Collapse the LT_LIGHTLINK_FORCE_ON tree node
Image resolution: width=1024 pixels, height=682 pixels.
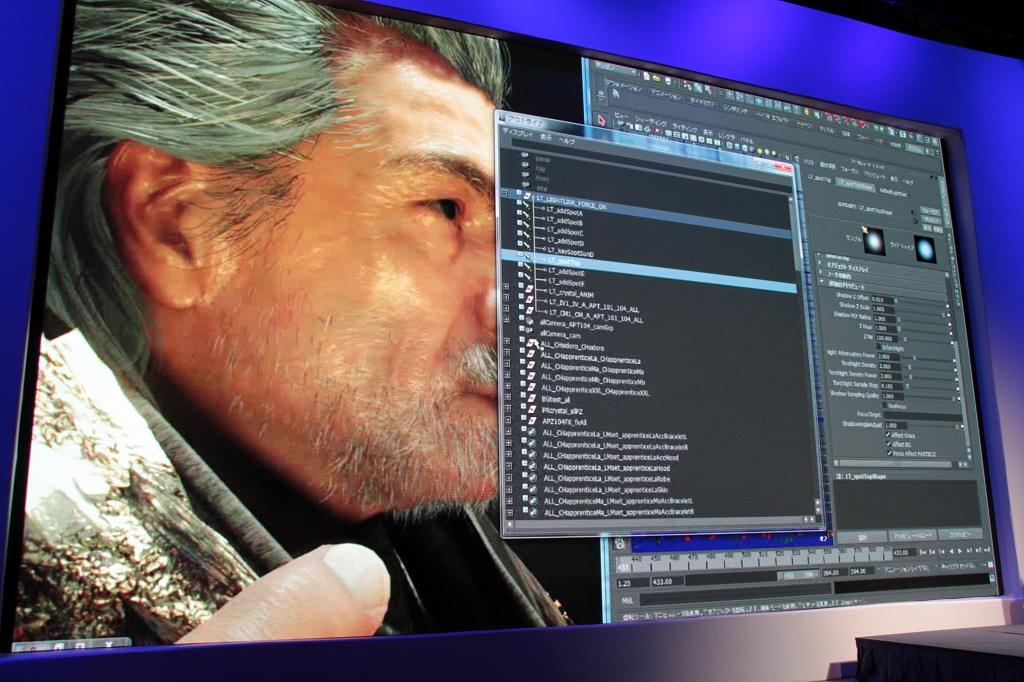(x=504, y=193)
